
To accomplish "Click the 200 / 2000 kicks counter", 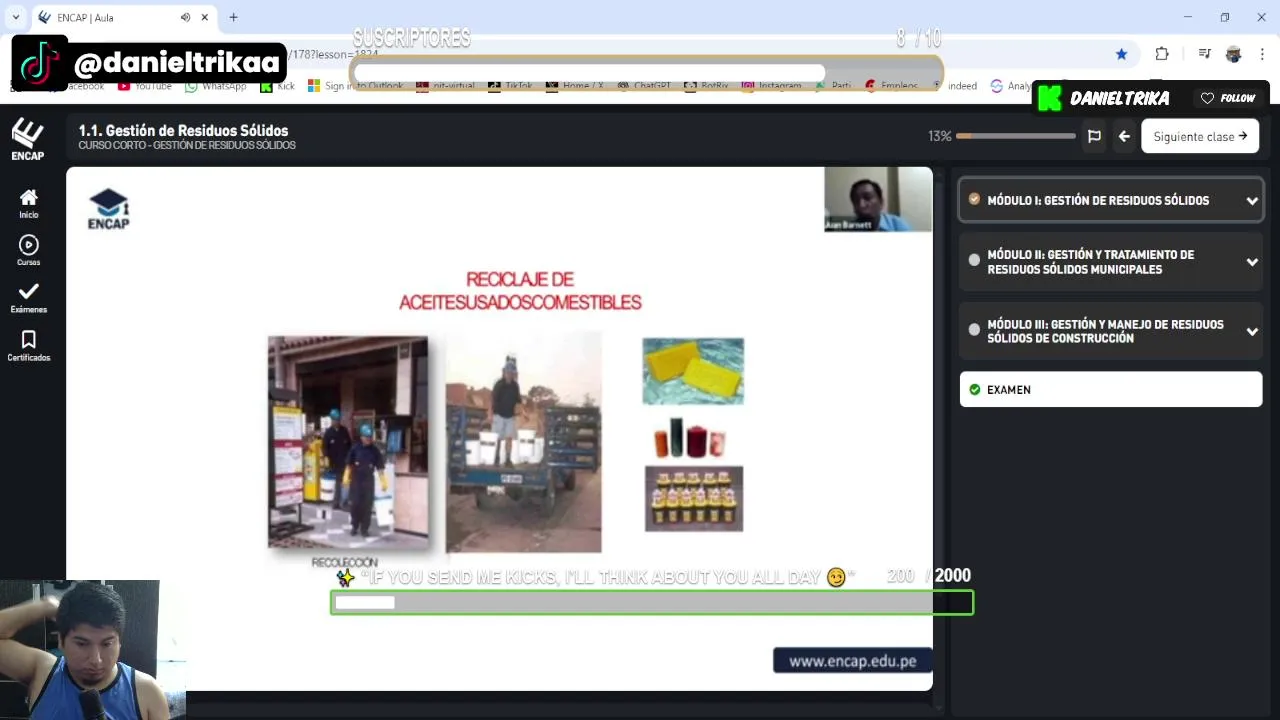I will point(928,576).
